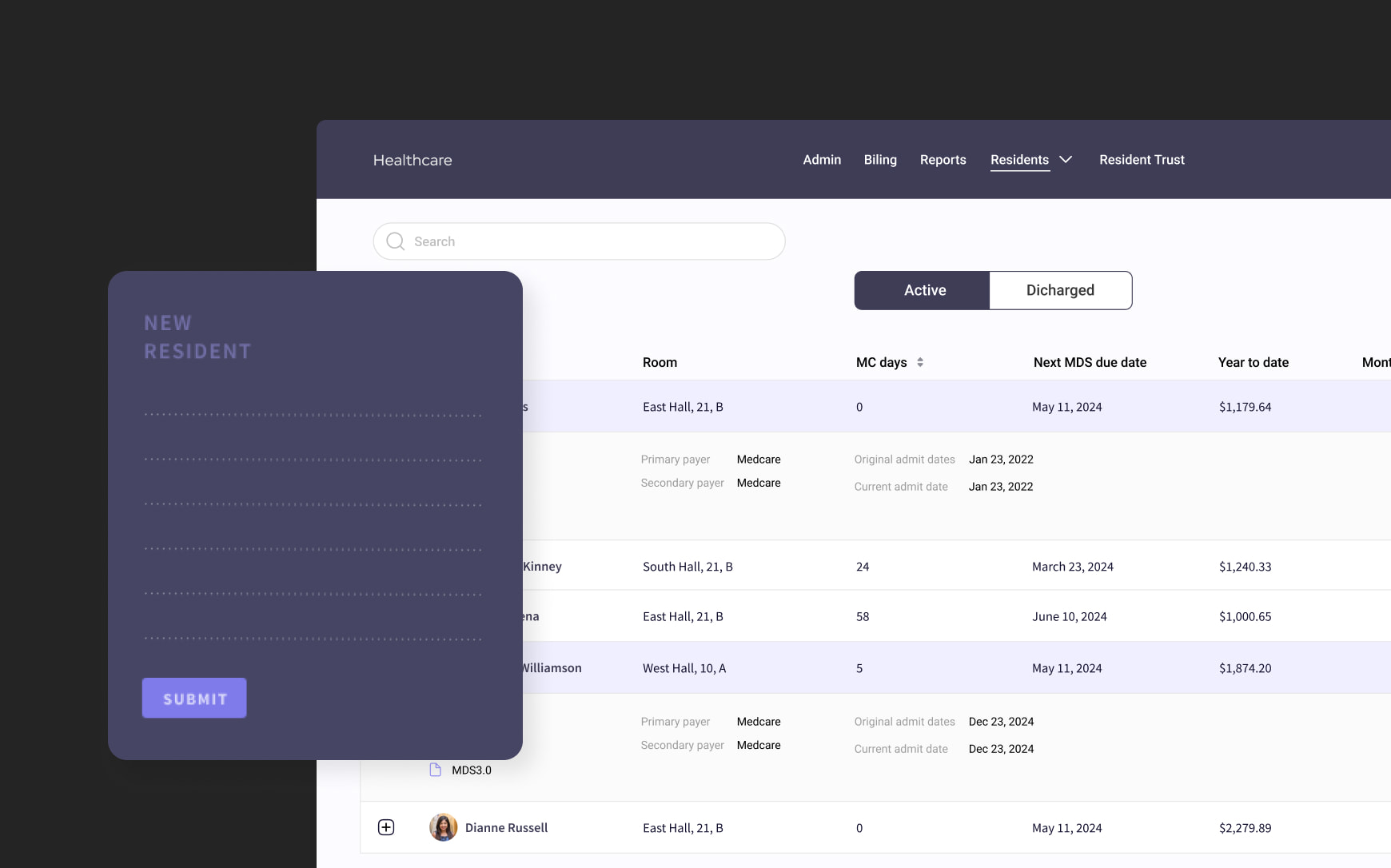Click the Year to date column header

coord(1253,362)
